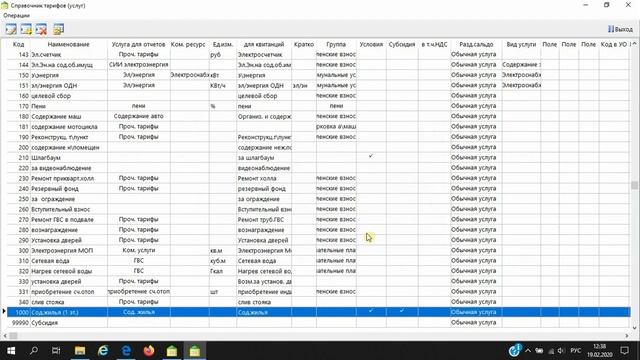640x360 pixels.
Task: Open the volume control tray icon
Action: click(x=561, y=351)
